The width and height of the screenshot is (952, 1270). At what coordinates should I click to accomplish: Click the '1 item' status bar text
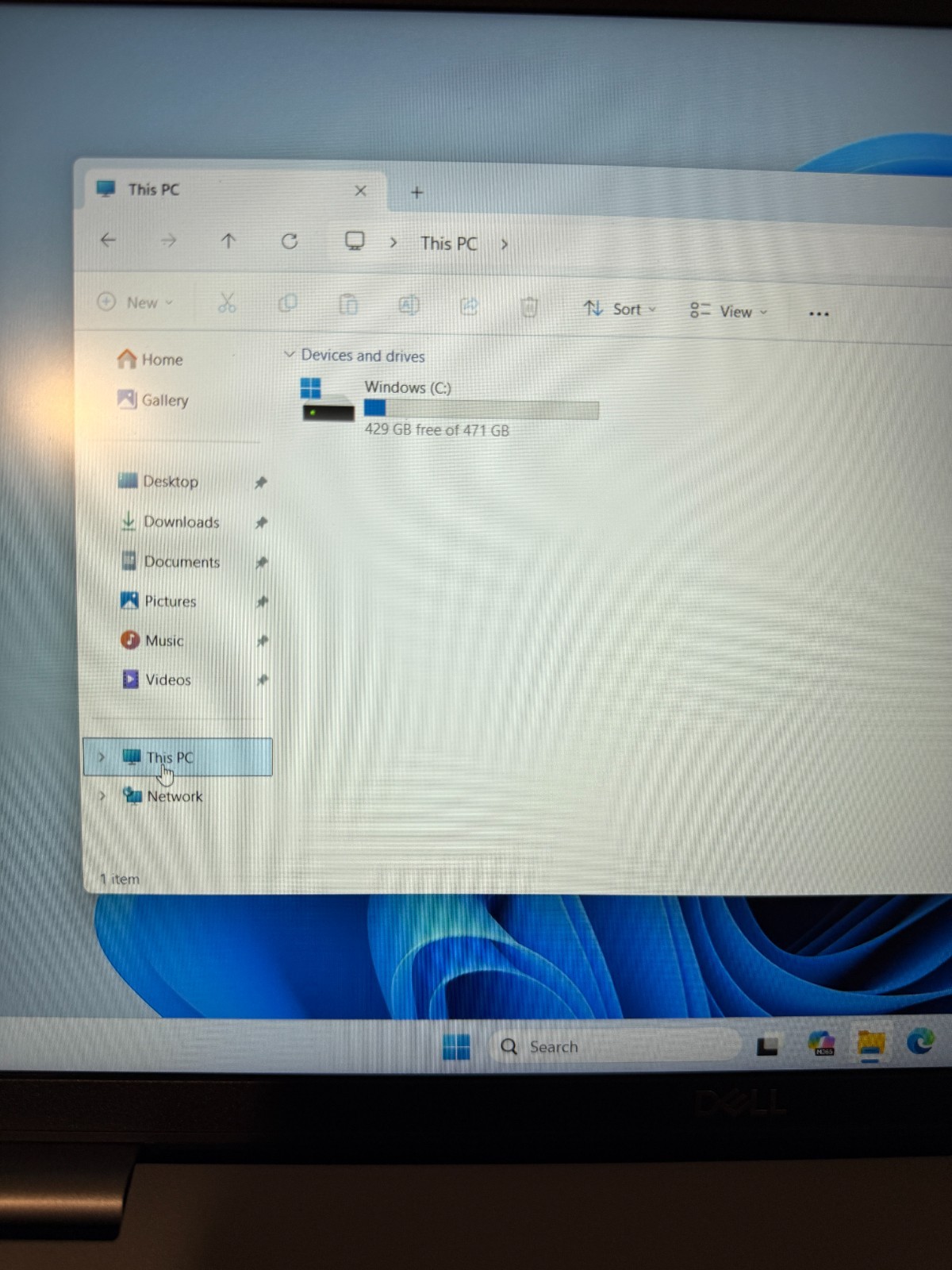click(x=120, y=879)
